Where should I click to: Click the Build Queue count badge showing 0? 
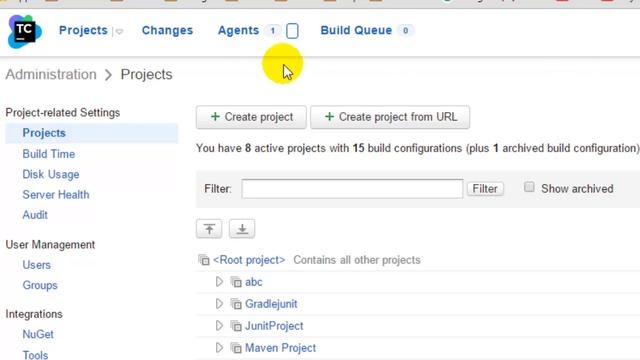tap(405, 30)
